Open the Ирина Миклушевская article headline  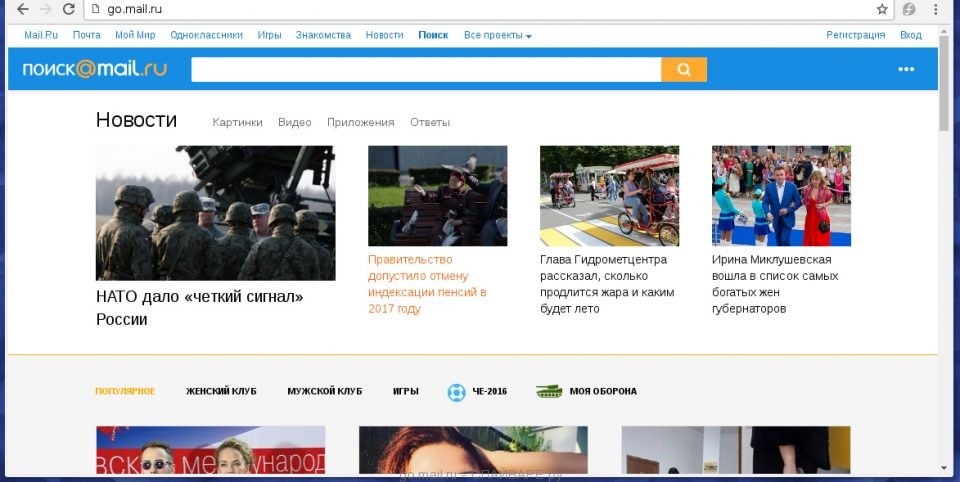pyautogui.click(x=775, y=284)
